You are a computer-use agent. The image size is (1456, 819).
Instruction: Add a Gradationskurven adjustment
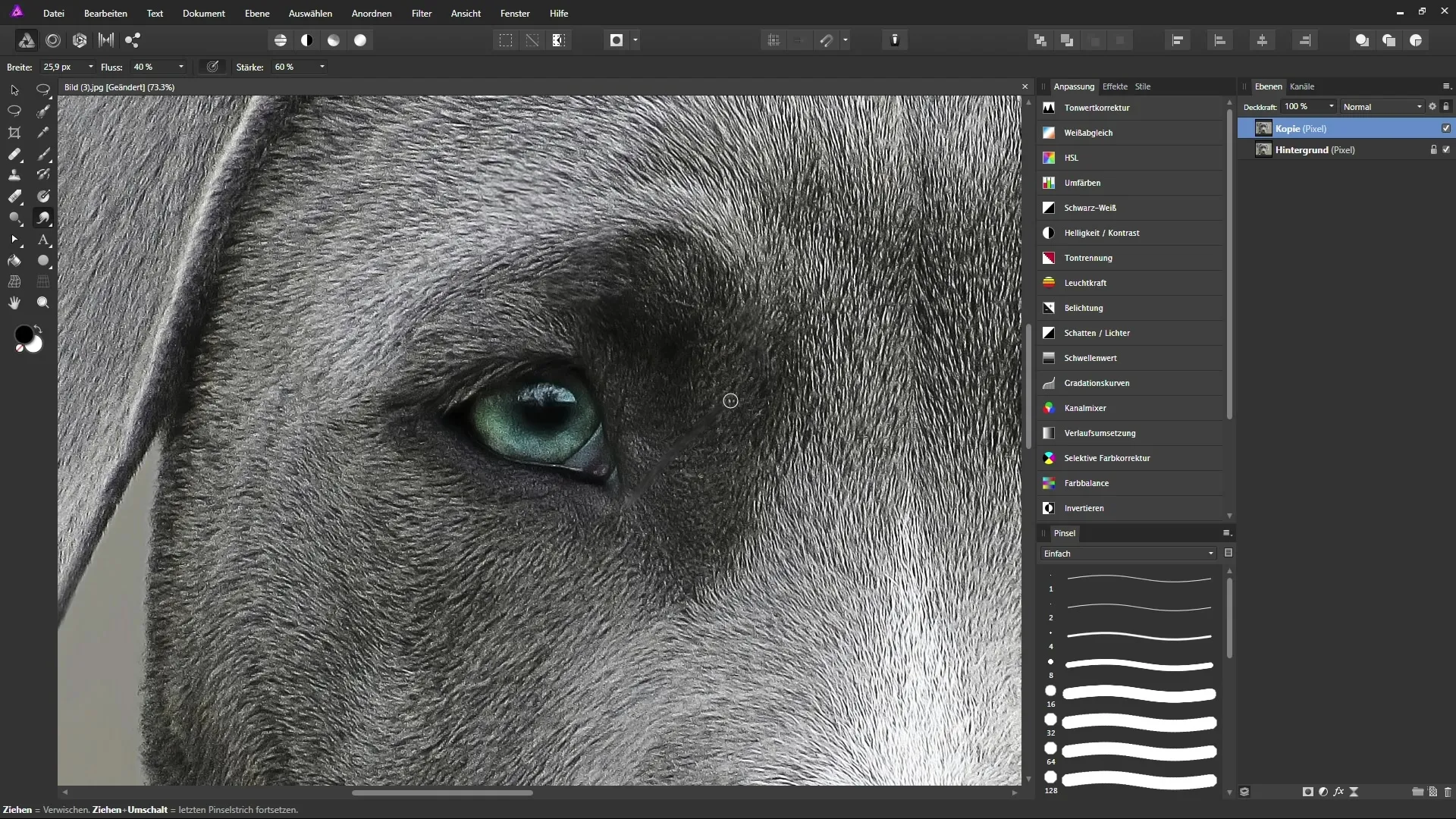point(1130,383)
